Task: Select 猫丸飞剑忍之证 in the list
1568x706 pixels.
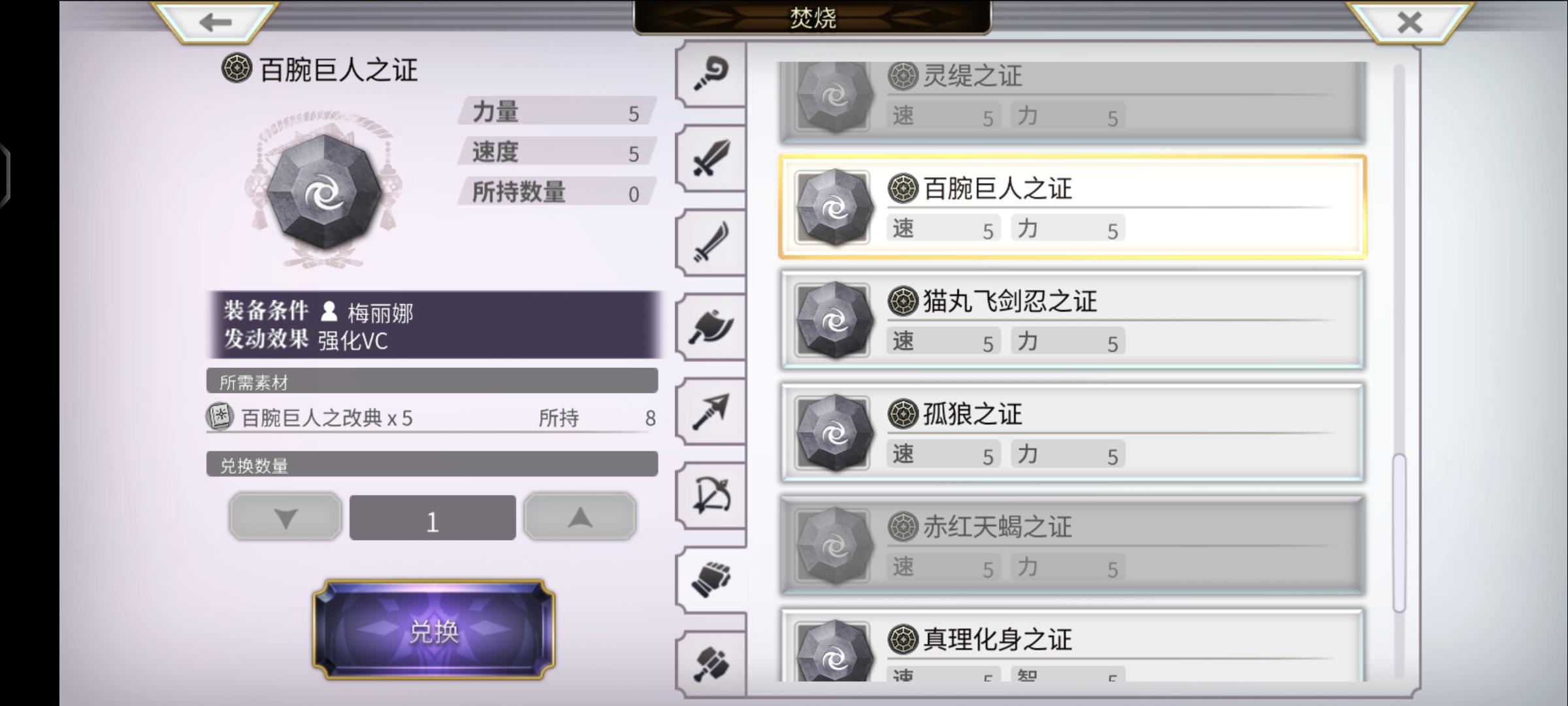Action: click(x=1072, y=320)
